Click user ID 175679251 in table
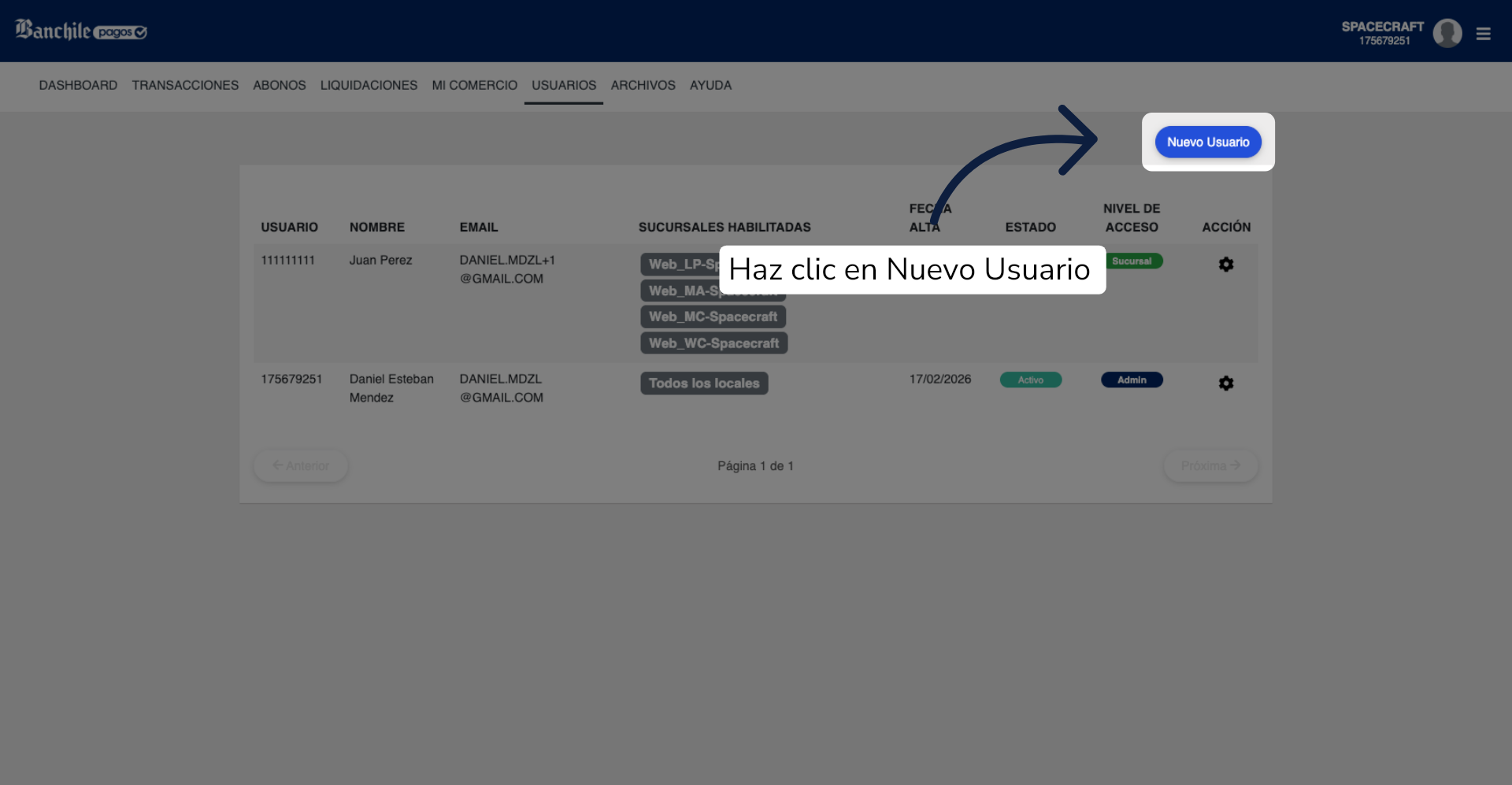This screenshot has height=785, width=1512. [291, 380]
